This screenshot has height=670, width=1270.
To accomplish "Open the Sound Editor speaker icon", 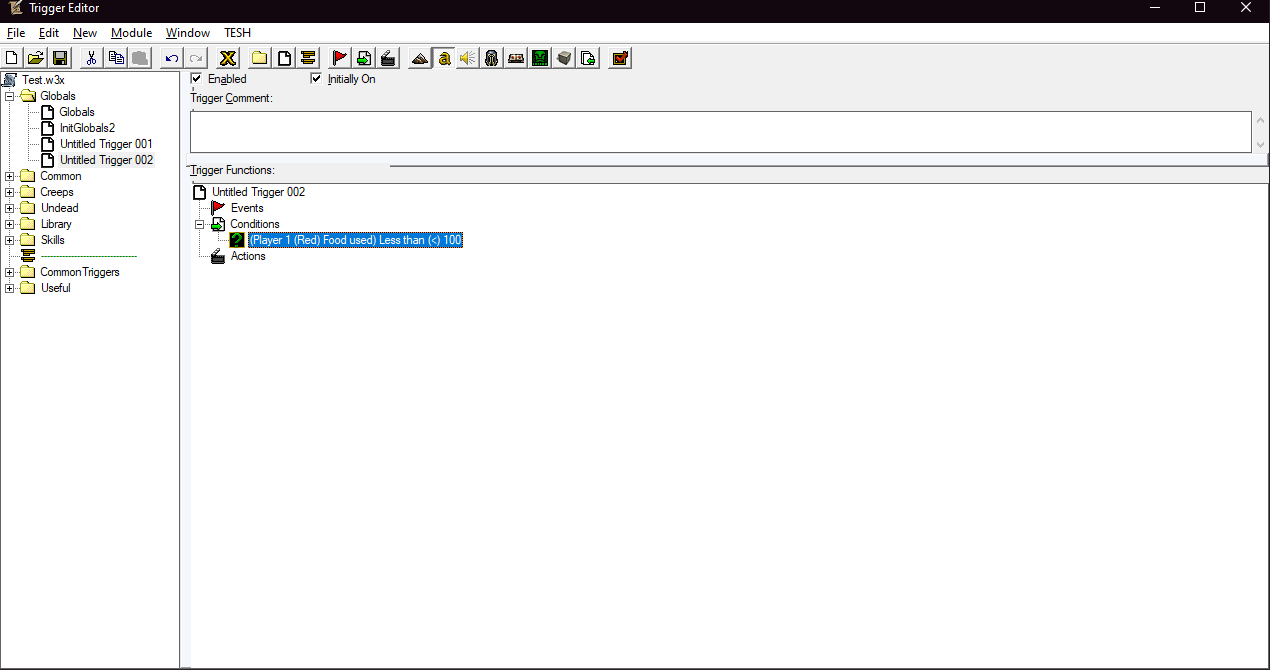I will [x=468, y=58].
